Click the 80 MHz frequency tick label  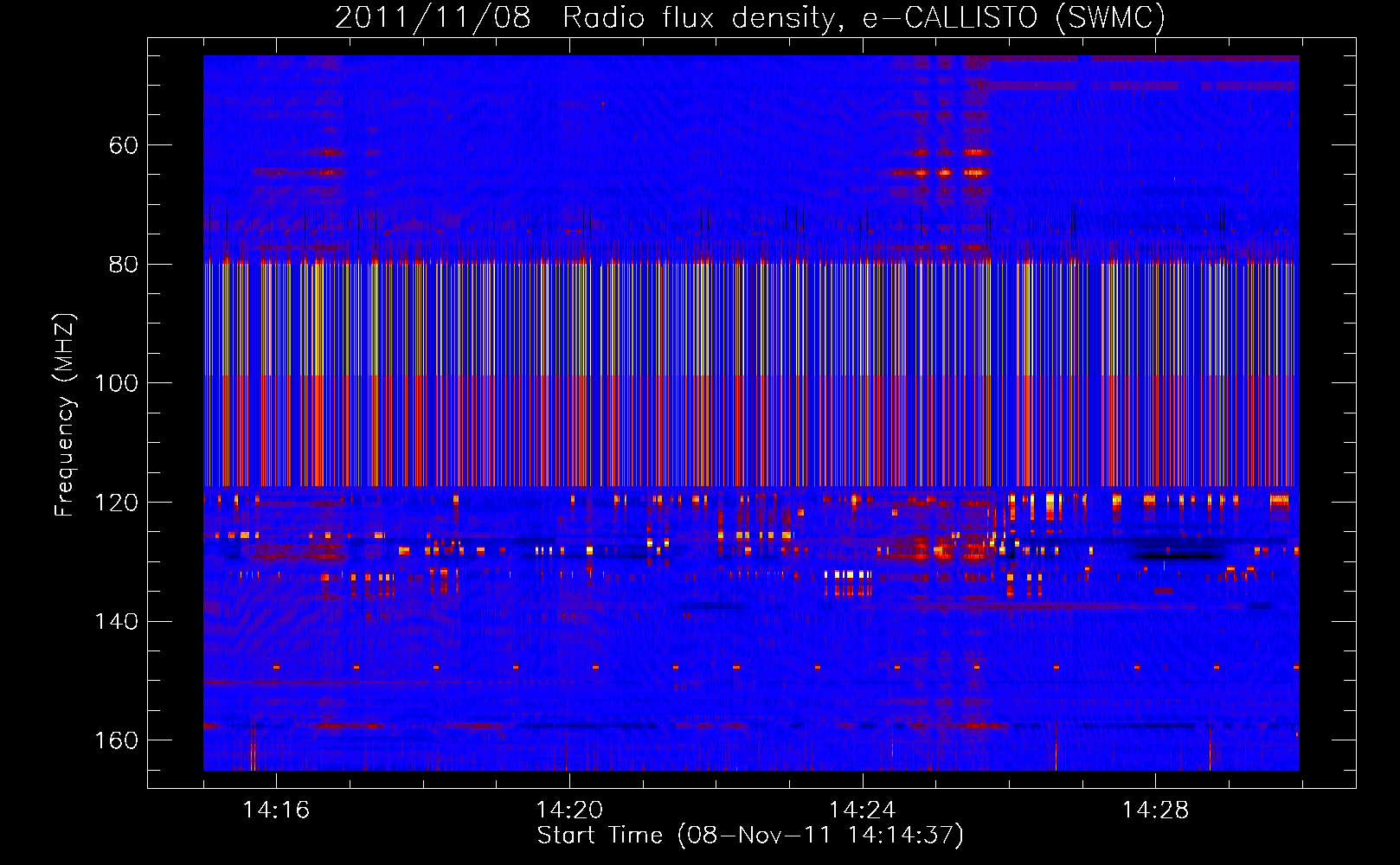click(x=123, y=264)
